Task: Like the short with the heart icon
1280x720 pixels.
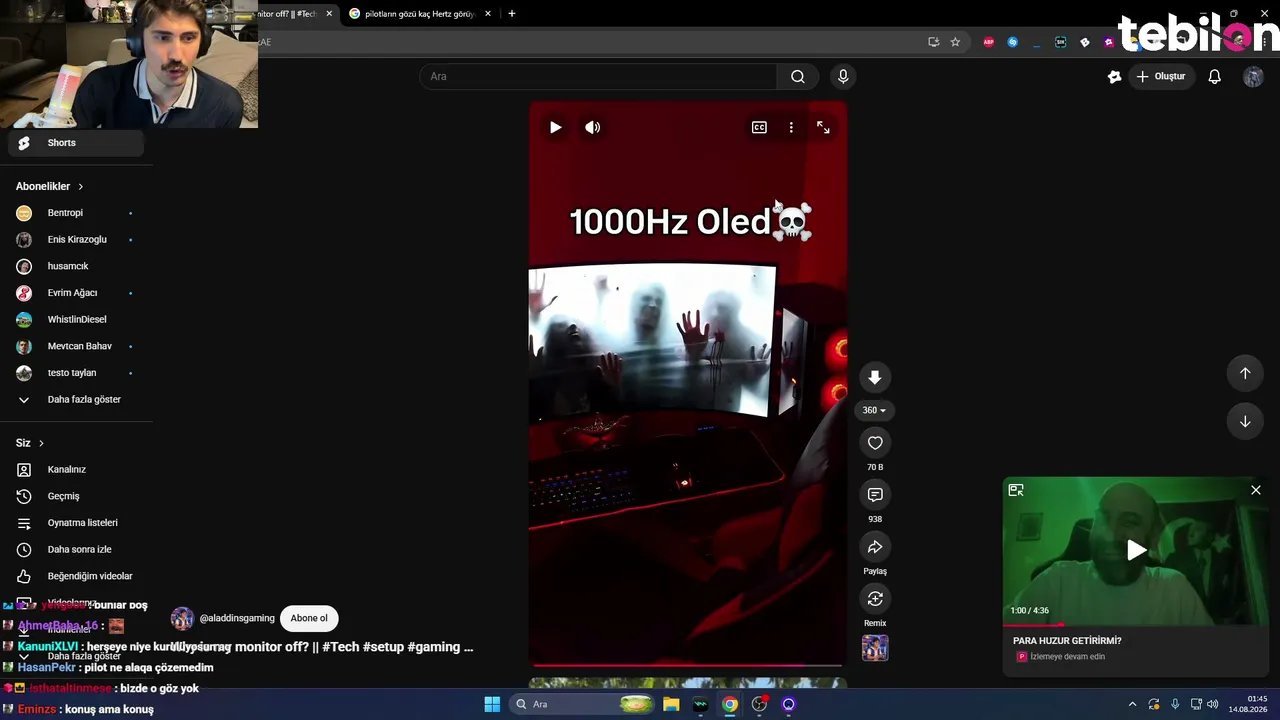Action: (x=875, y=443)
